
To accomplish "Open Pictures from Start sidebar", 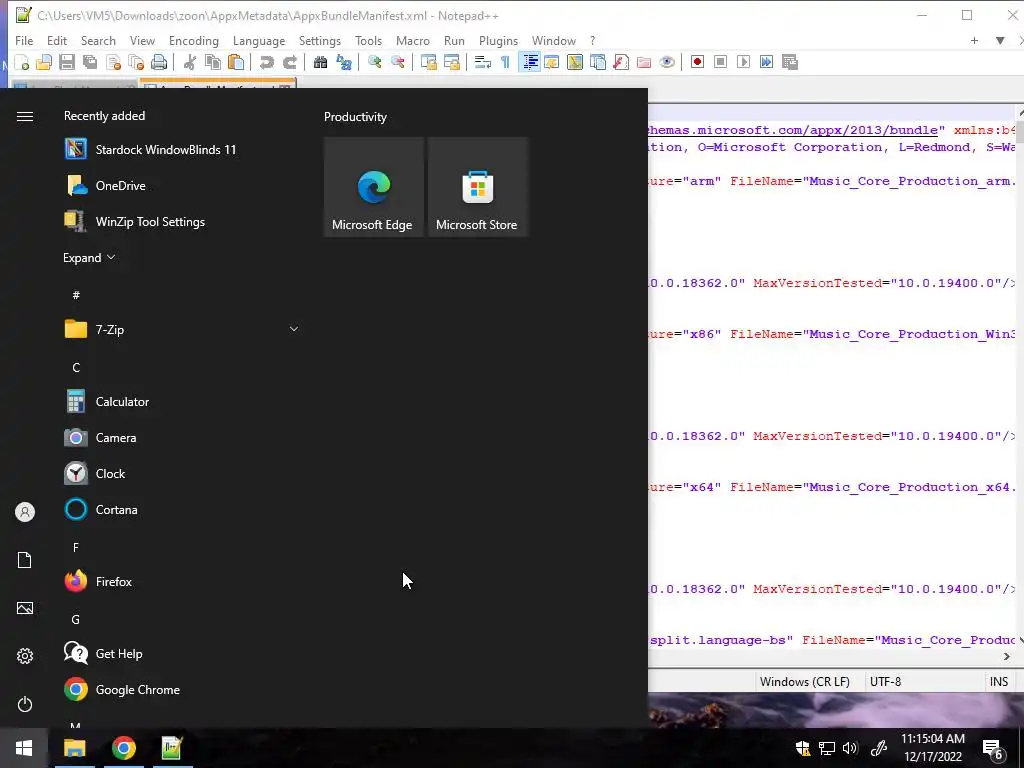I will 25,608.
